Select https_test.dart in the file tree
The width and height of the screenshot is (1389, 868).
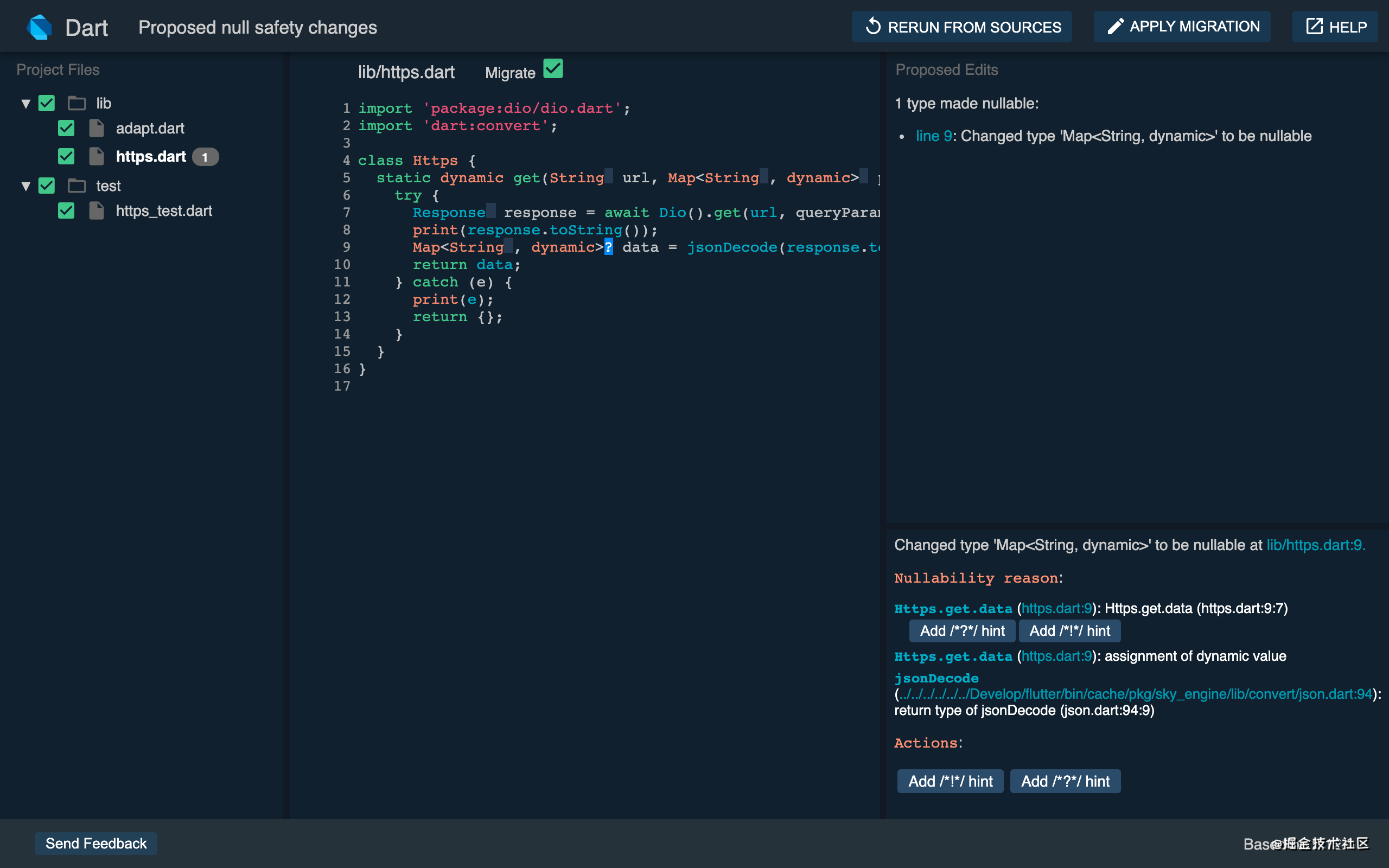pos(164,211)
